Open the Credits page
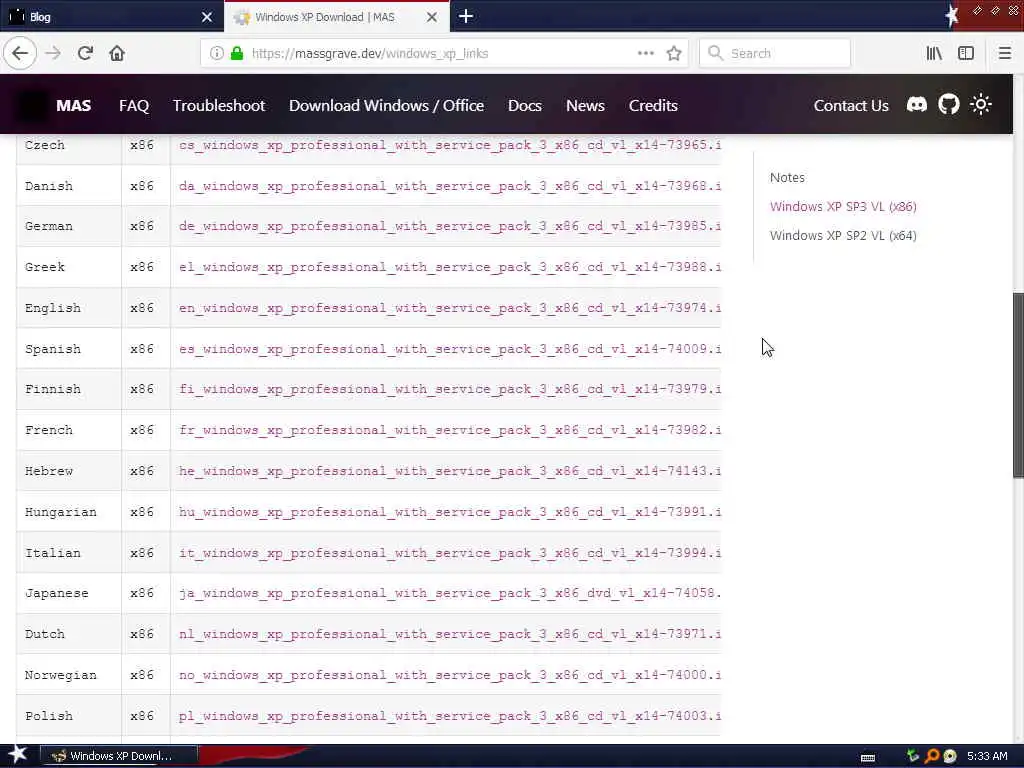 [x=653, y=105]
